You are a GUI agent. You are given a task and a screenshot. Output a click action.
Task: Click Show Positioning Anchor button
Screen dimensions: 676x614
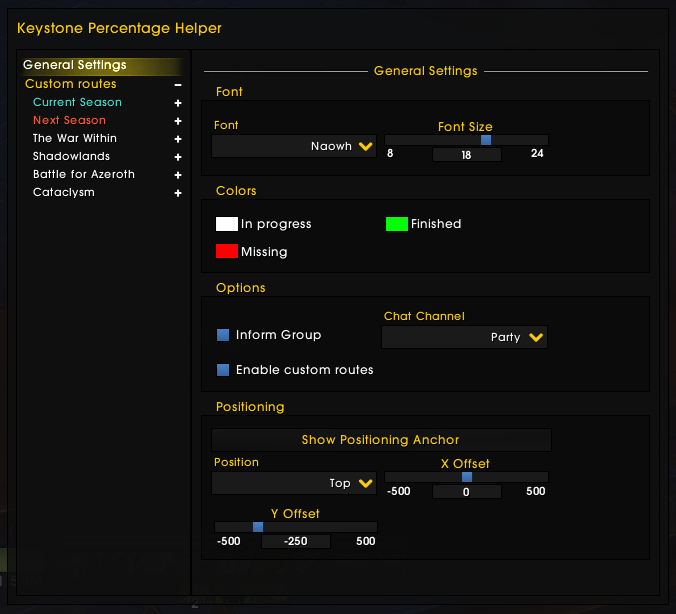coord(381,440)
